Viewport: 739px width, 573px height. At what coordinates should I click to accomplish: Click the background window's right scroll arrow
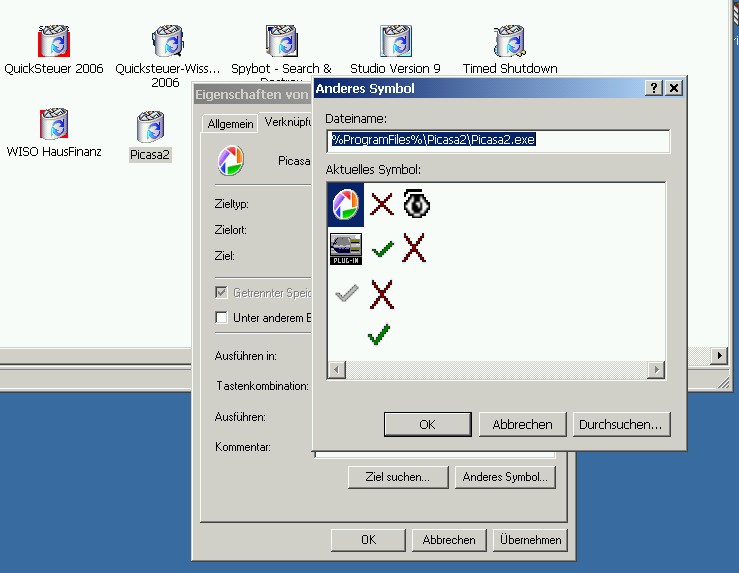tap(719, 355)
